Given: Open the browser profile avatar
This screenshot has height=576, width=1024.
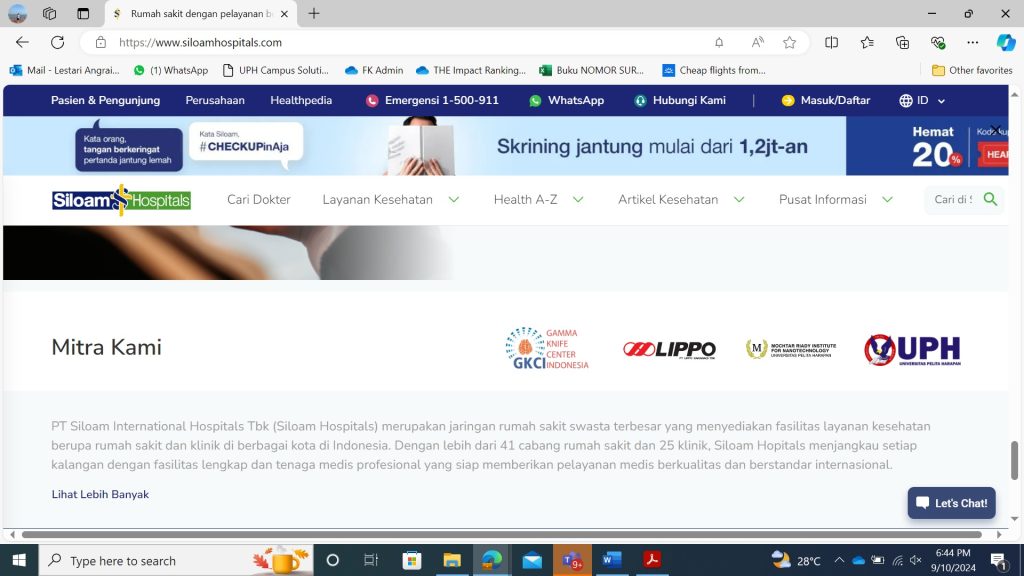Looking at the screenshot, I should [x=18, y=13].
